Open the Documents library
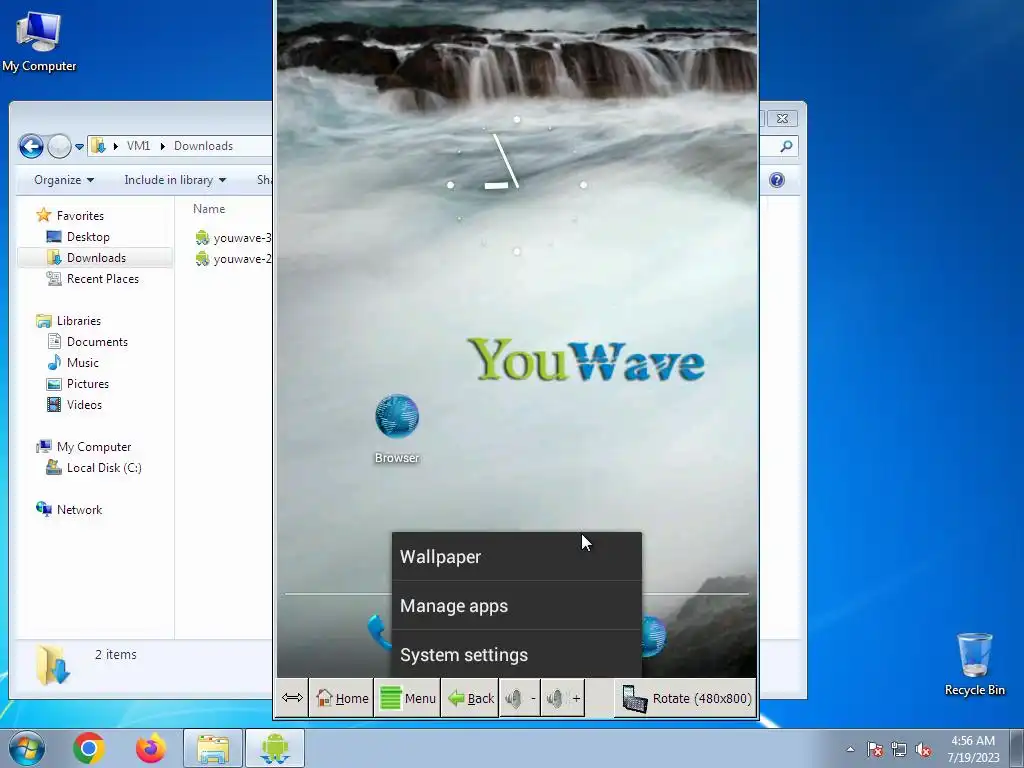 coord(97,342)
